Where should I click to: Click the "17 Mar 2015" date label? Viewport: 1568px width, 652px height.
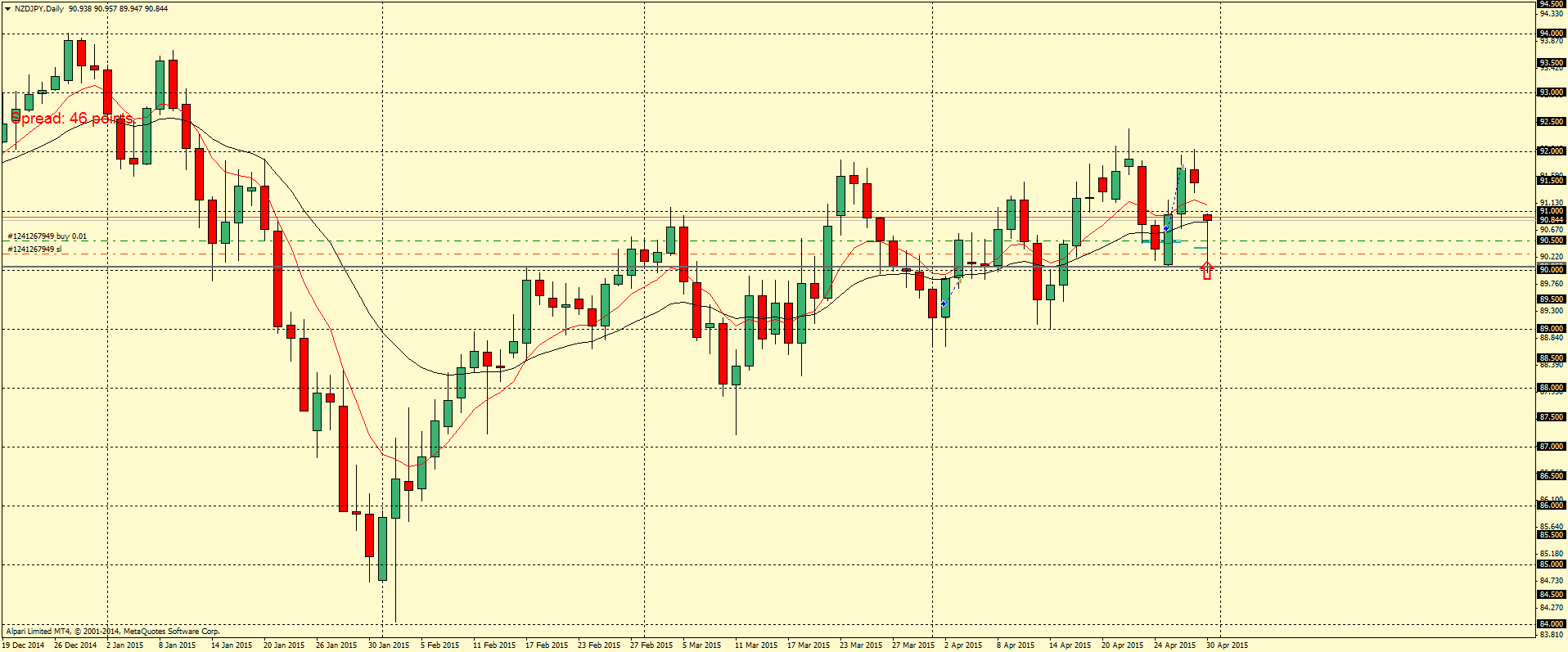[809, 645]
